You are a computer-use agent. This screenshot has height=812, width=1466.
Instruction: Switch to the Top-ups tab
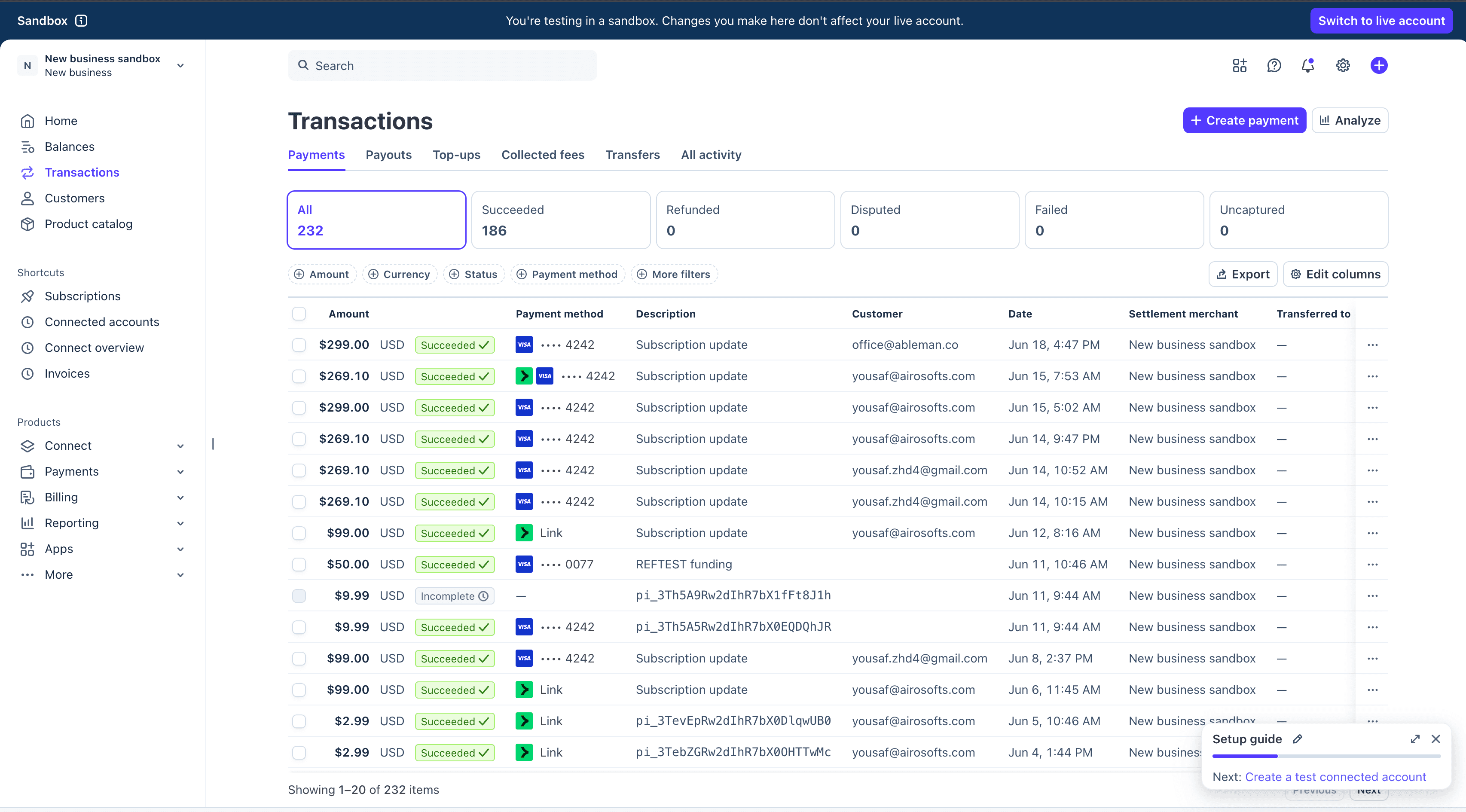pyautogui.click(x=456, y=155)
